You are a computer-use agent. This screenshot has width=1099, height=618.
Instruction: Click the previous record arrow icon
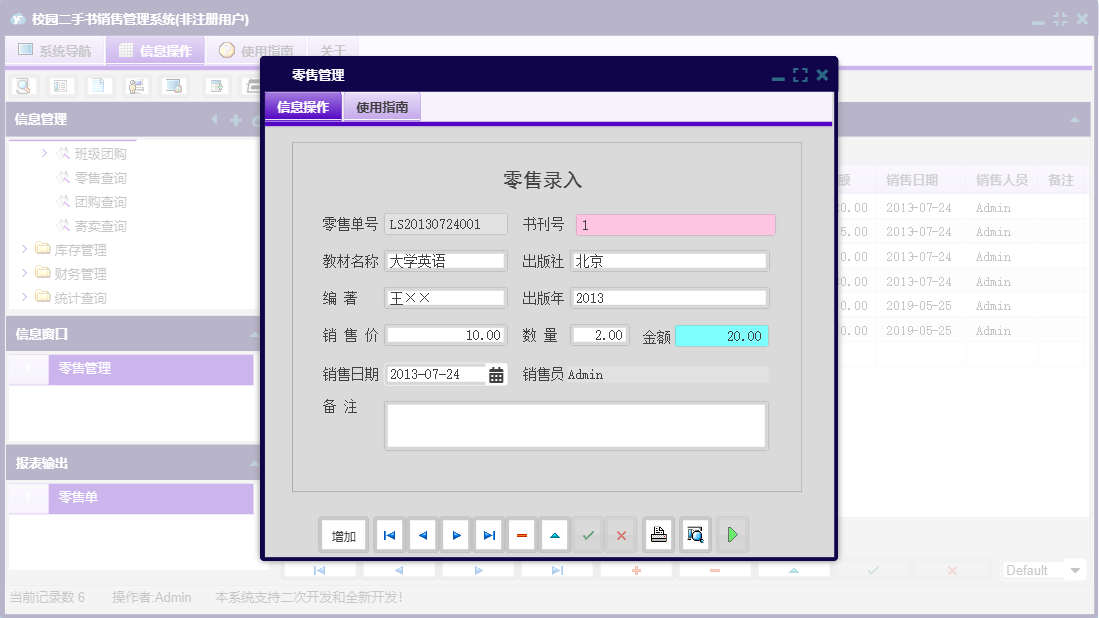point(422,534)
